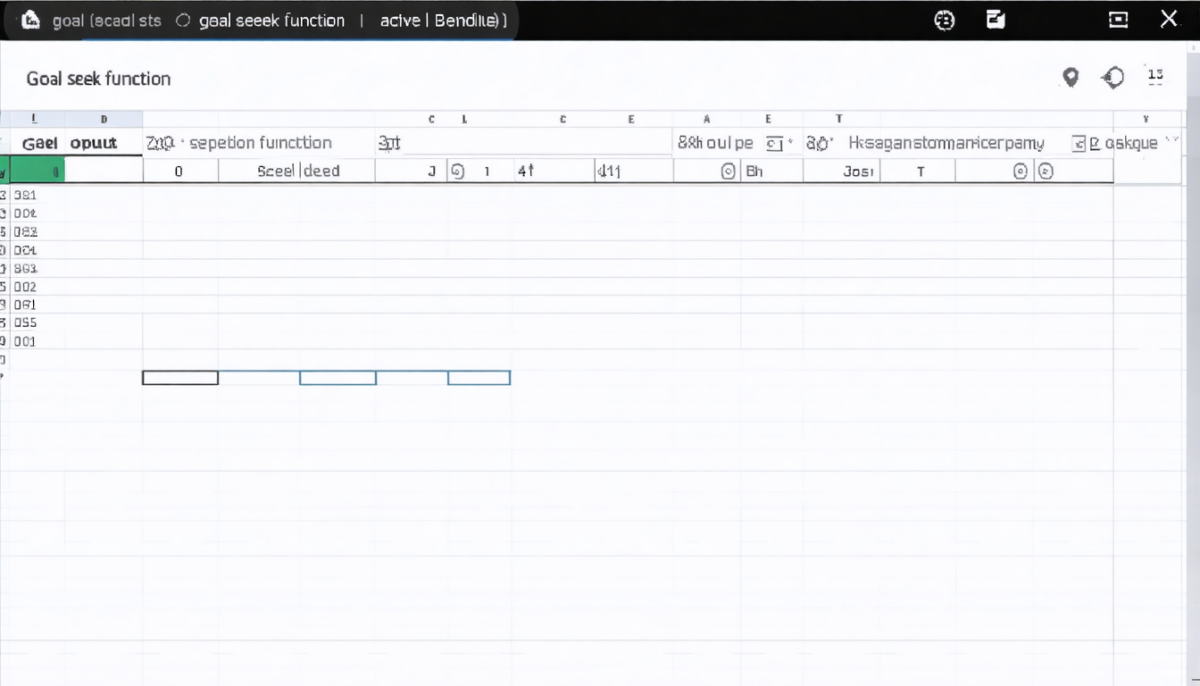Select the black-outlined empty cell

[180, 377]
